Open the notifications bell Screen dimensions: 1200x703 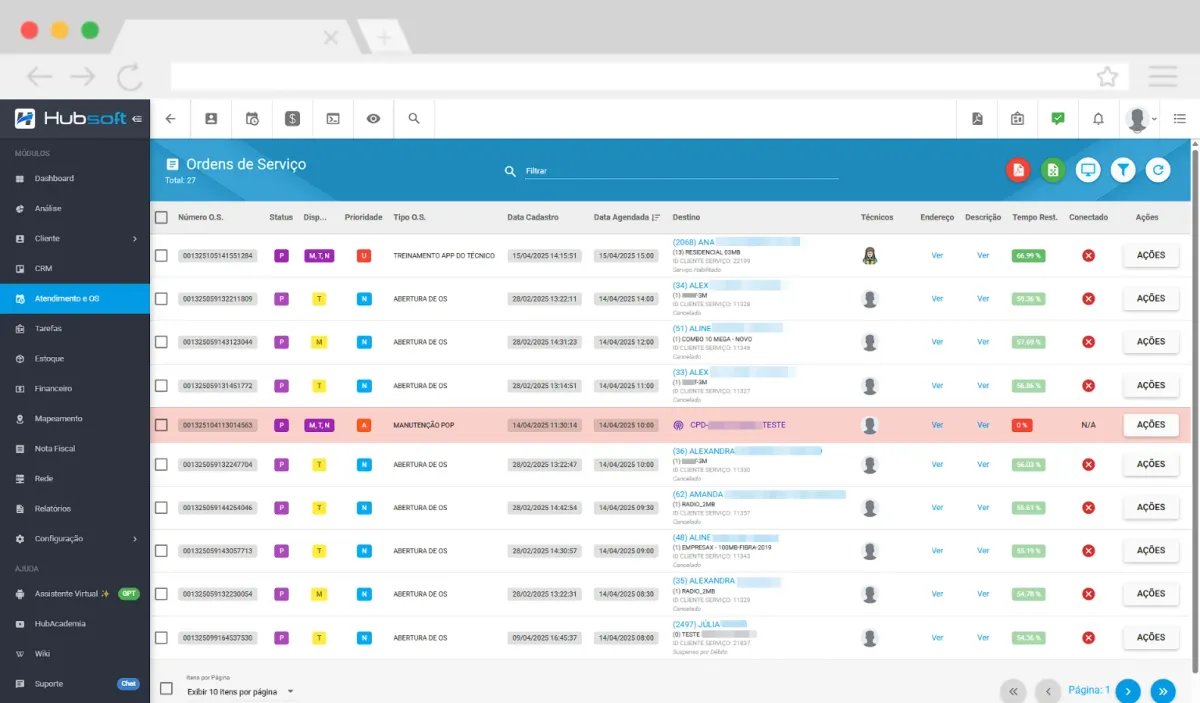tap(1098, 119)
